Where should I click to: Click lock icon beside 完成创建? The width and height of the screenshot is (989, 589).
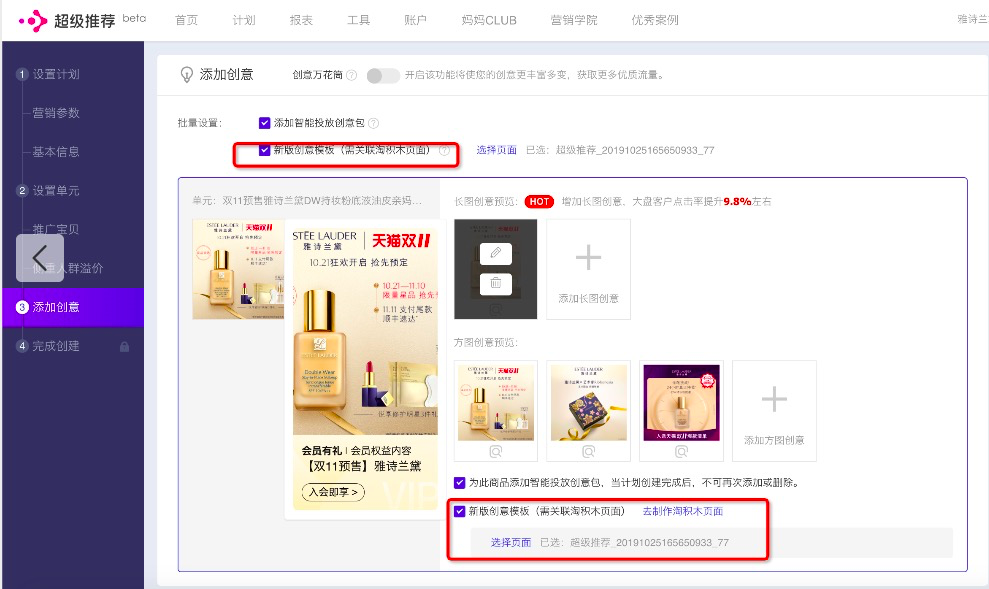tap(124, 346)
